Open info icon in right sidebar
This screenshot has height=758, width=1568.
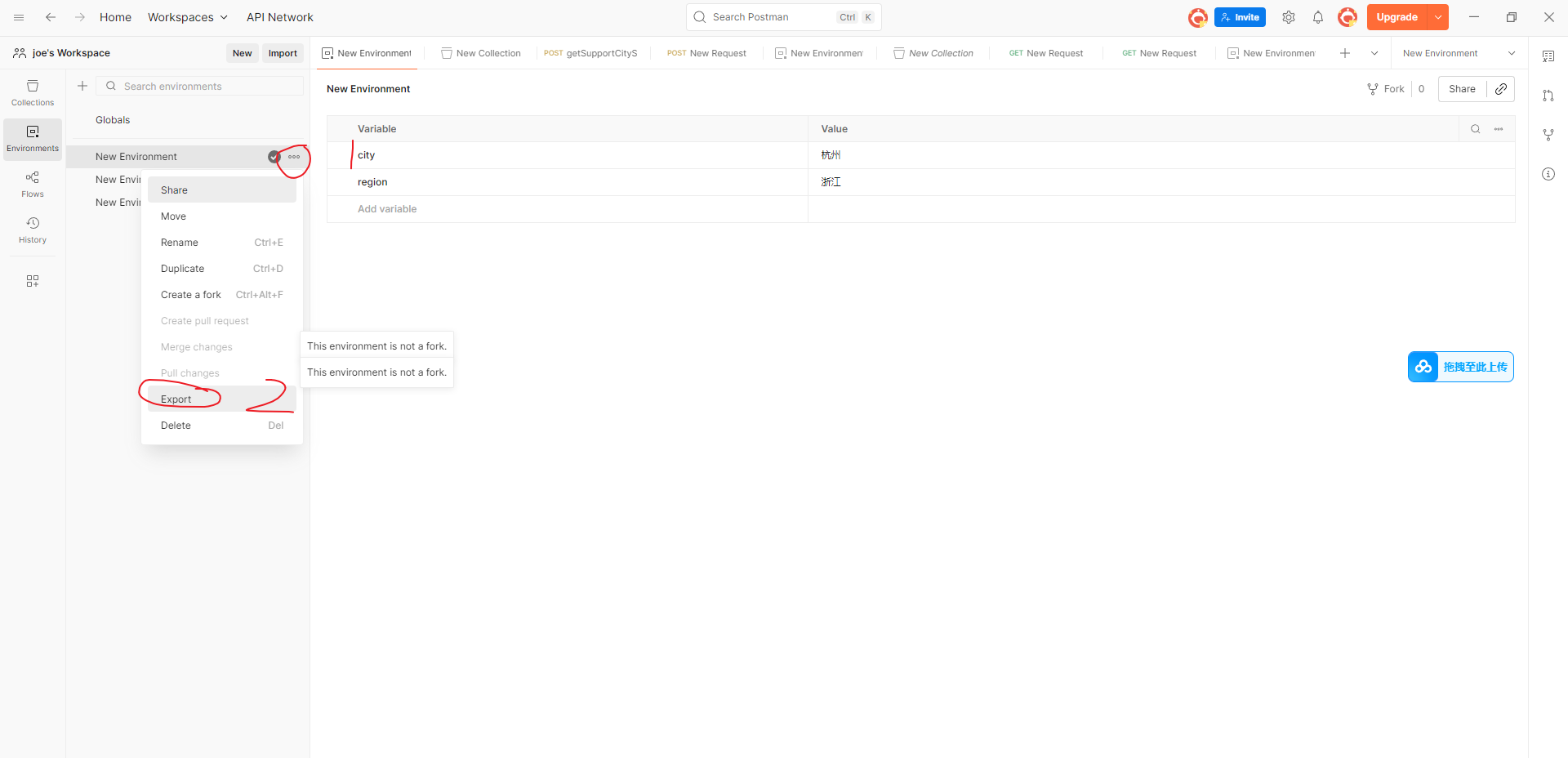pos(1548,174)
